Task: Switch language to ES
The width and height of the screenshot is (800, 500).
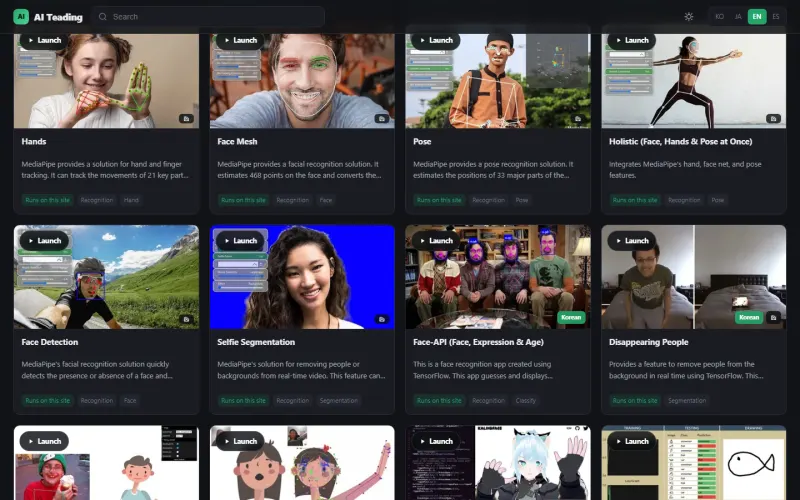Action: click(776, 16)
